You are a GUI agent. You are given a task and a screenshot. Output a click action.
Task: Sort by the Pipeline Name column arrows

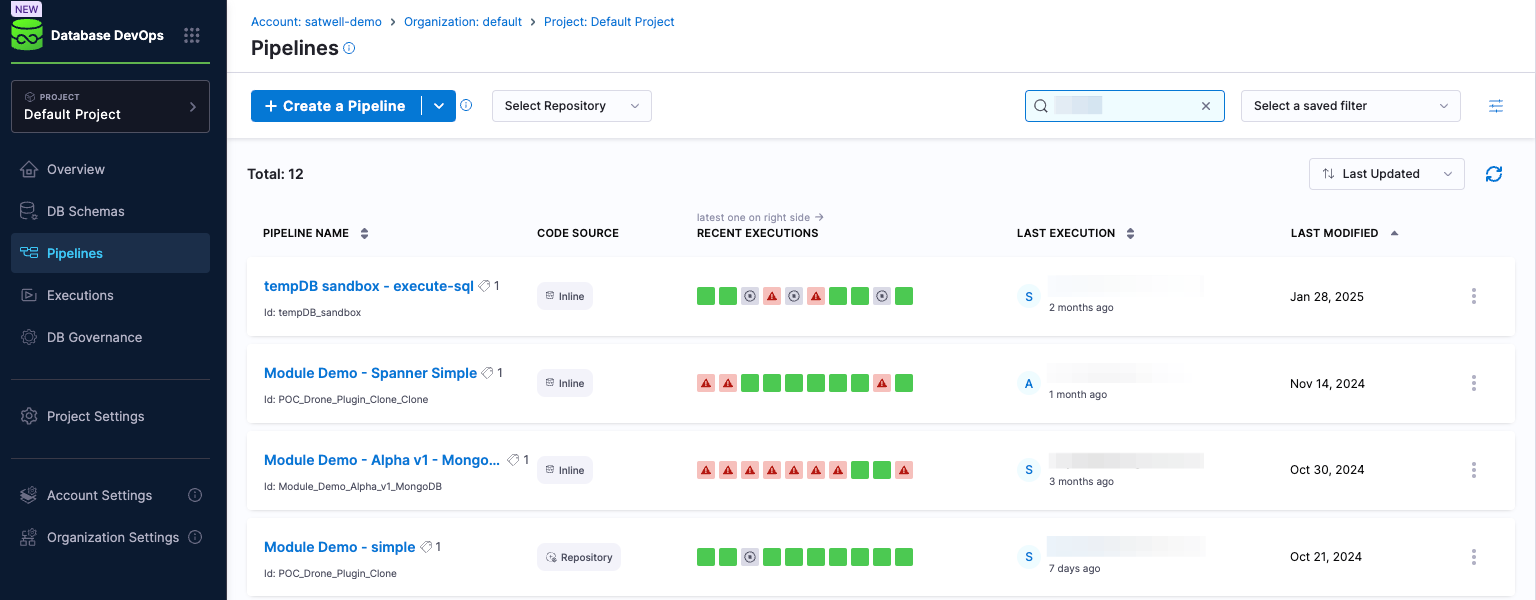[x=363, y=232]
